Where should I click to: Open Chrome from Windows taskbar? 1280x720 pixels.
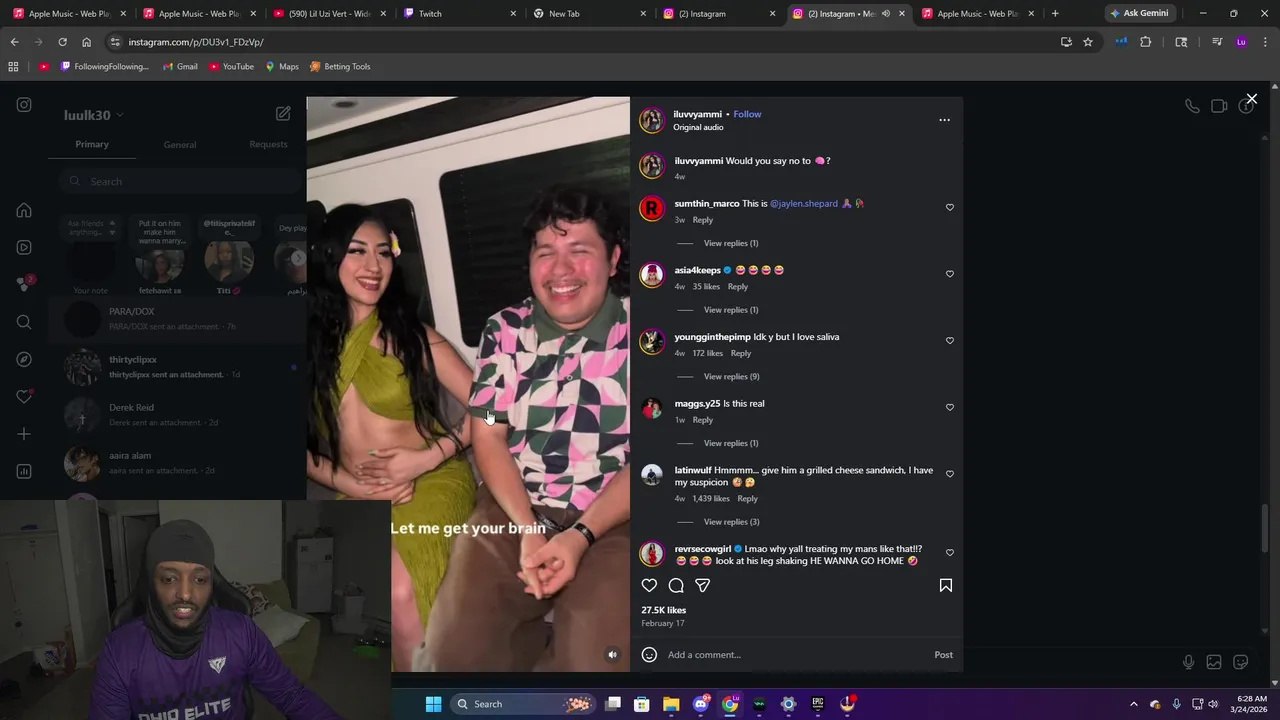(730, 704)
